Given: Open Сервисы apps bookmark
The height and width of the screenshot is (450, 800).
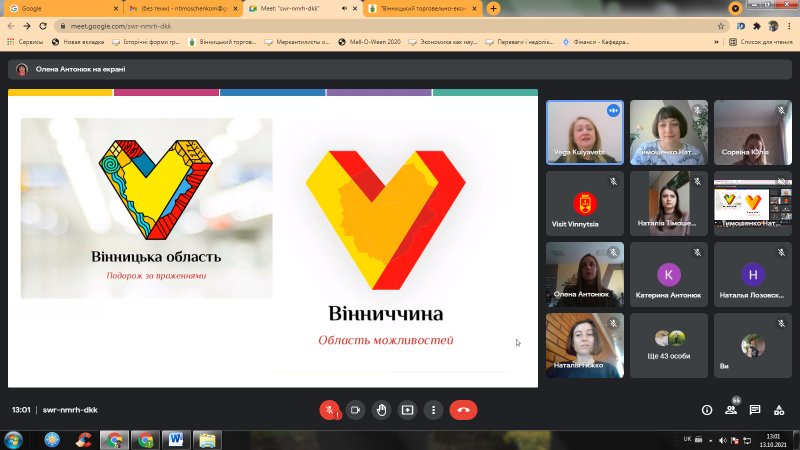Looking at the screenshot, I should (25, 42).
